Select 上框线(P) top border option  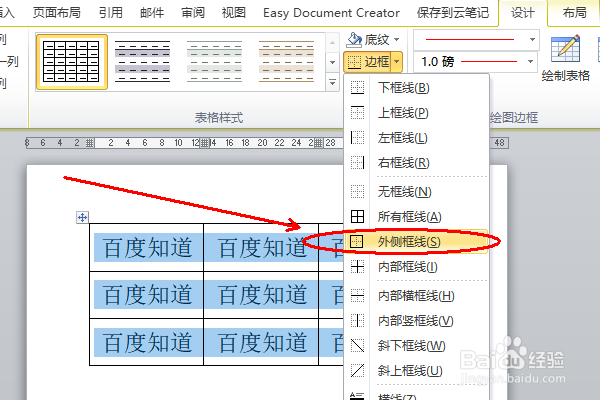(416, 113)
